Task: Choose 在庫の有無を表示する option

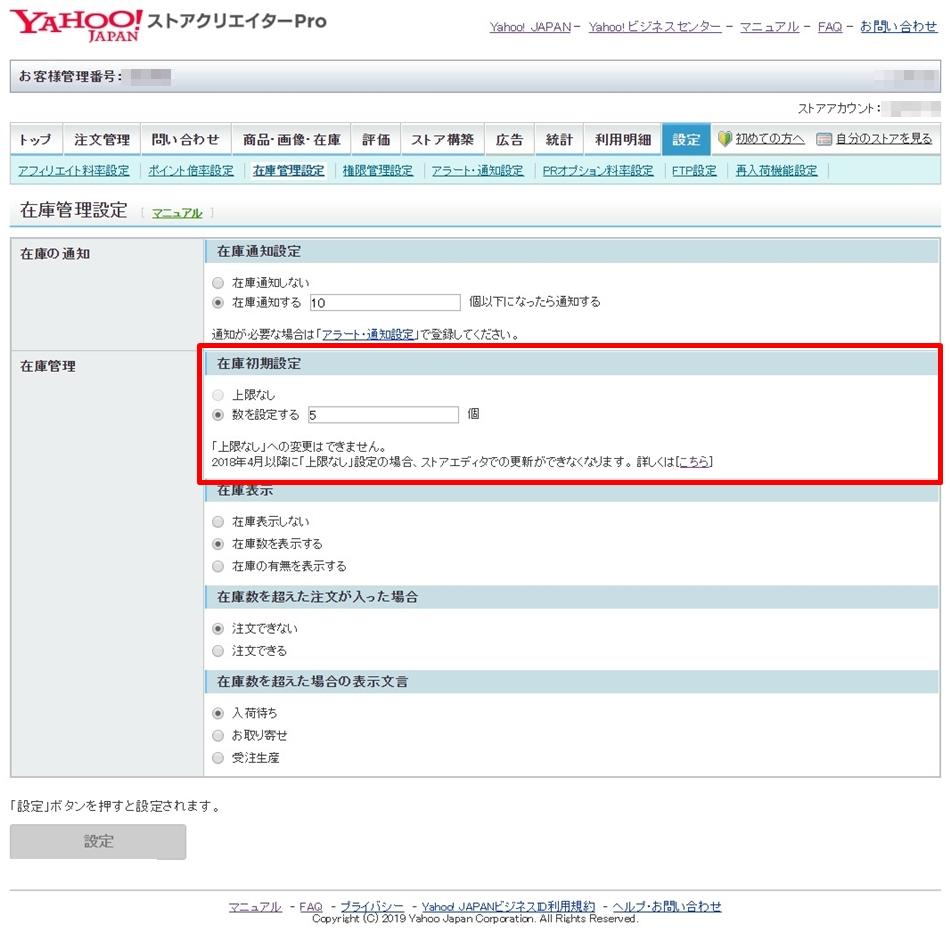Action: pos(218,567)
